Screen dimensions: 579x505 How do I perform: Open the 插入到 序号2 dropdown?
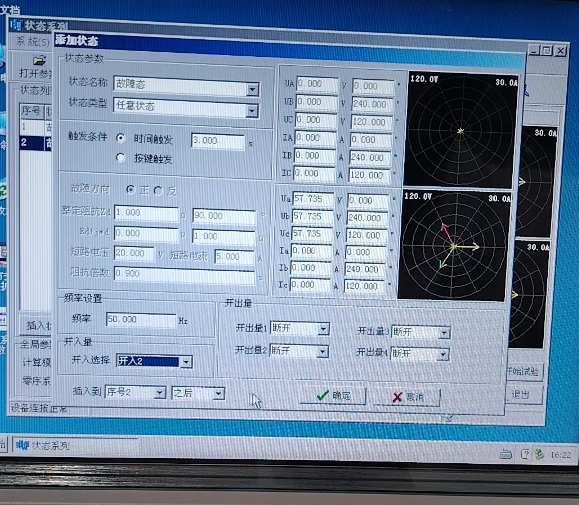(160, 393)
